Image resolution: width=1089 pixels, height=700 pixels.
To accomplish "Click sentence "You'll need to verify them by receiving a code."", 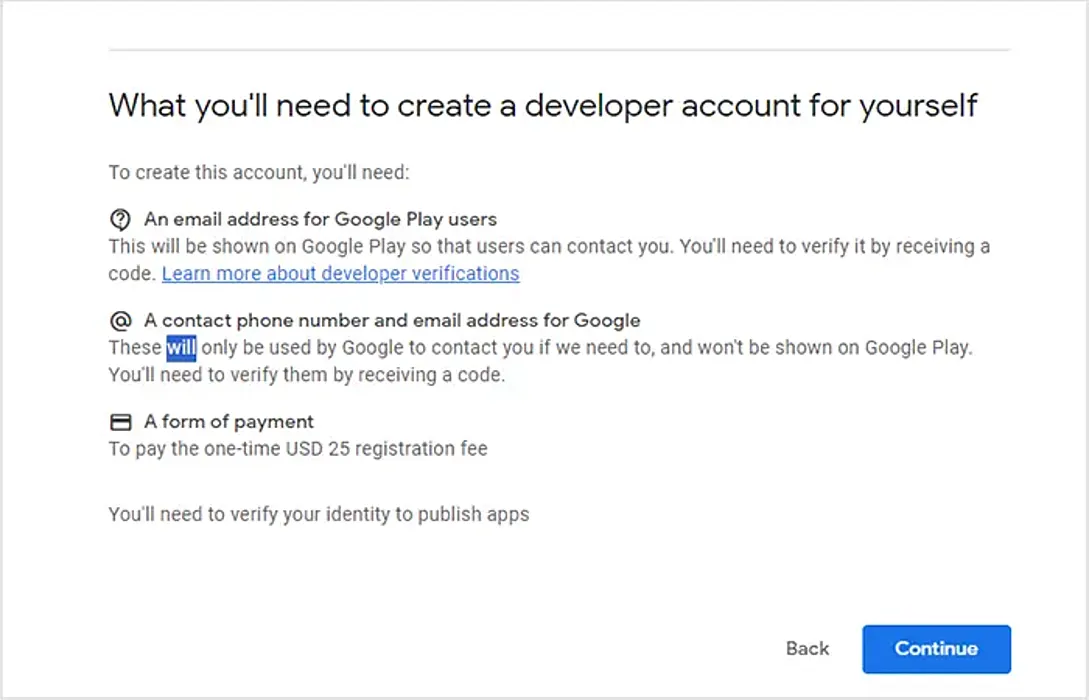I will click(x=307, y=375).
